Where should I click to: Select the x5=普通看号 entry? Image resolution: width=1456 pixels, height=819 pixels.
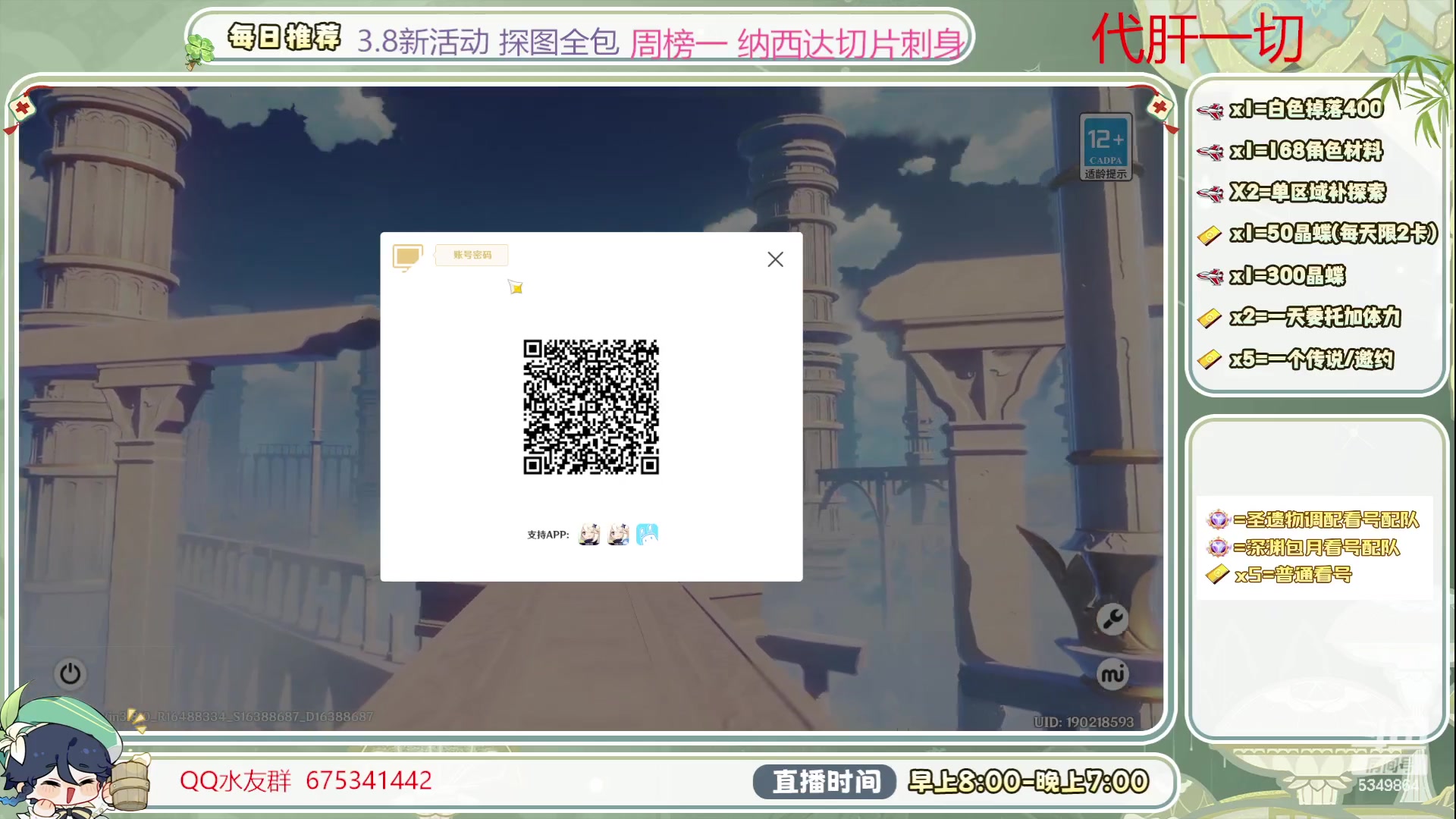pos(1292,575)
